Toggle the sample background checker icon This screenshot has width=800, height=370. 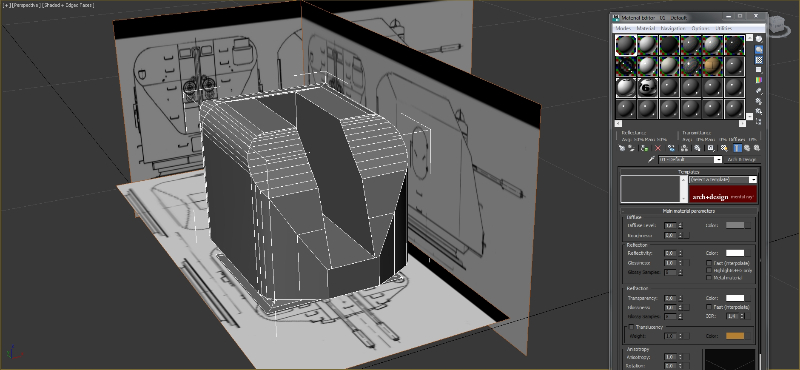click(x=759, y=60)
